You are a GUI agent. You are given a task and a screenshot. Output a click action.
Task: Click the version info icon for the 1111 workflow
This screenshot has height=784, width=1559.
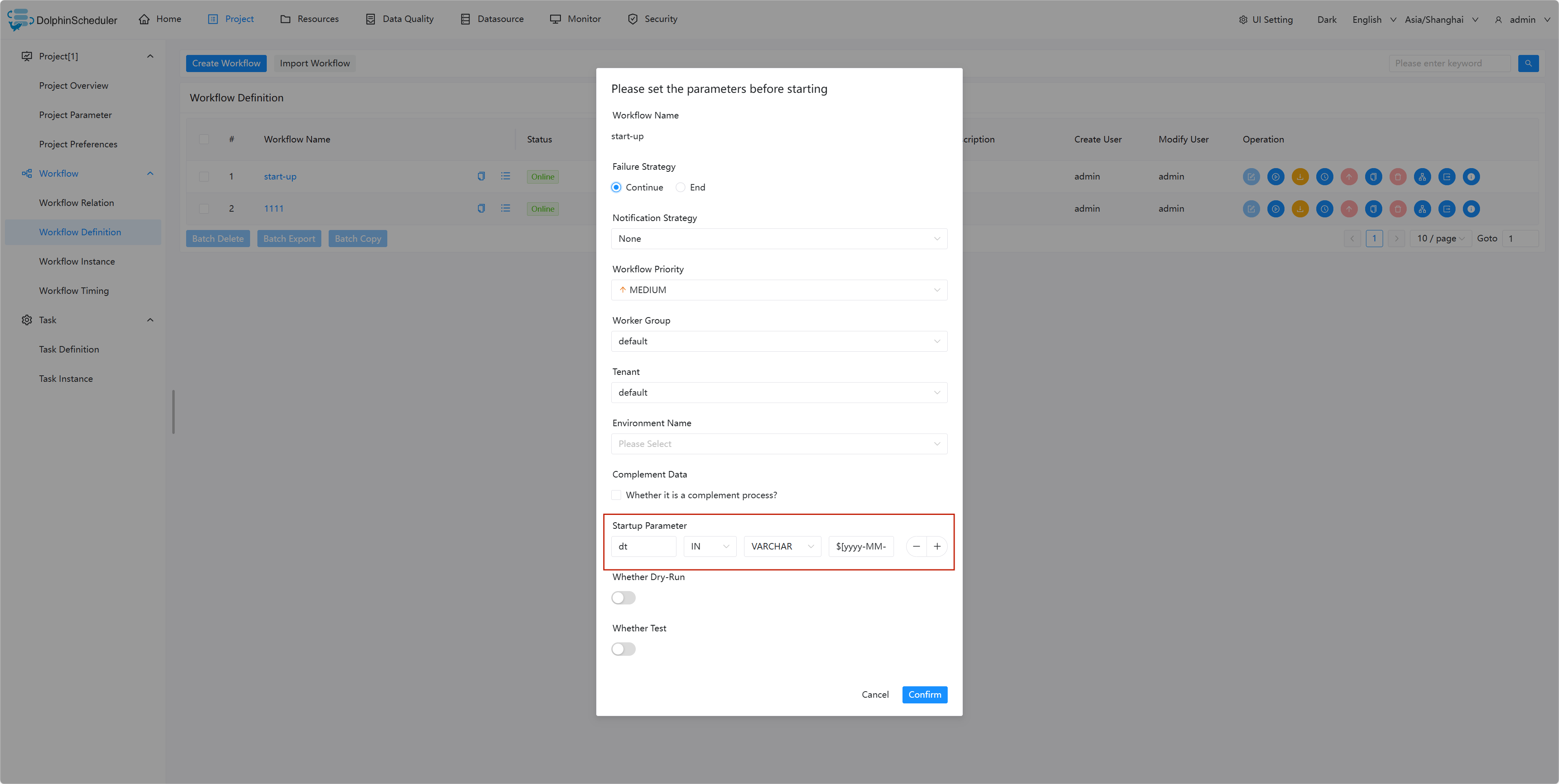(1471, 209)
